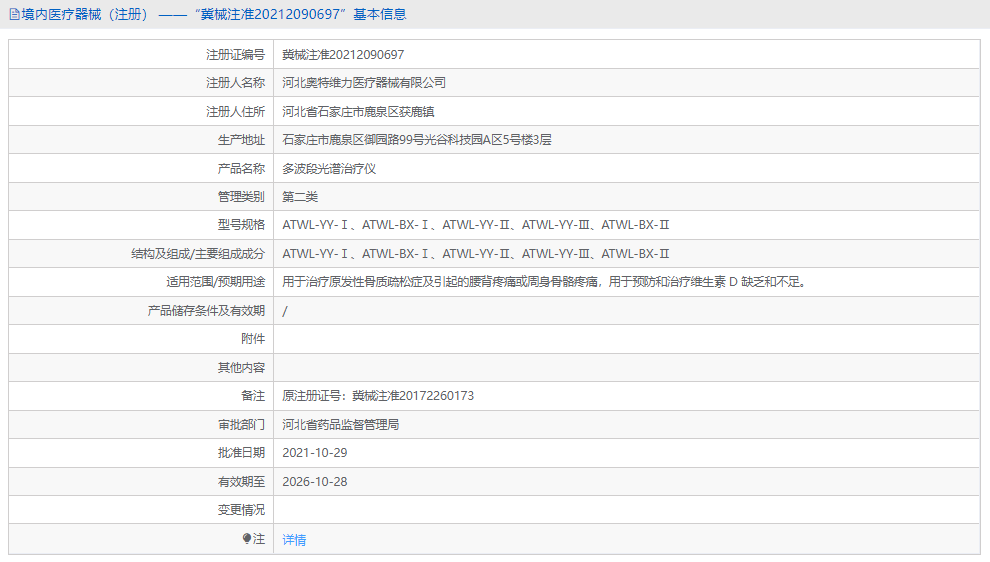Click the 结构及组成/主要组成成分 label

198,254
